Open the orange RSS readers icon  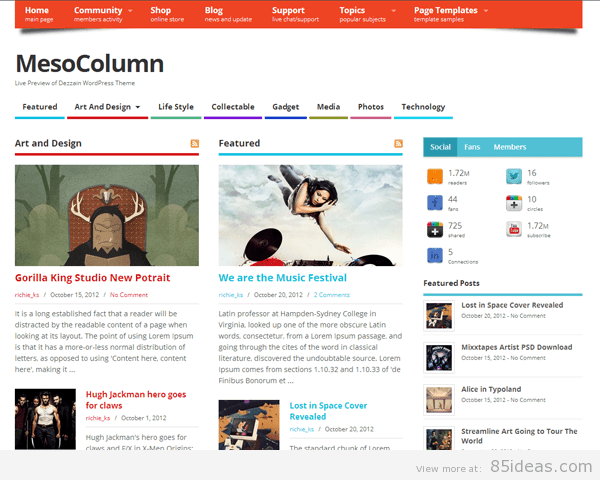(435, 176)
